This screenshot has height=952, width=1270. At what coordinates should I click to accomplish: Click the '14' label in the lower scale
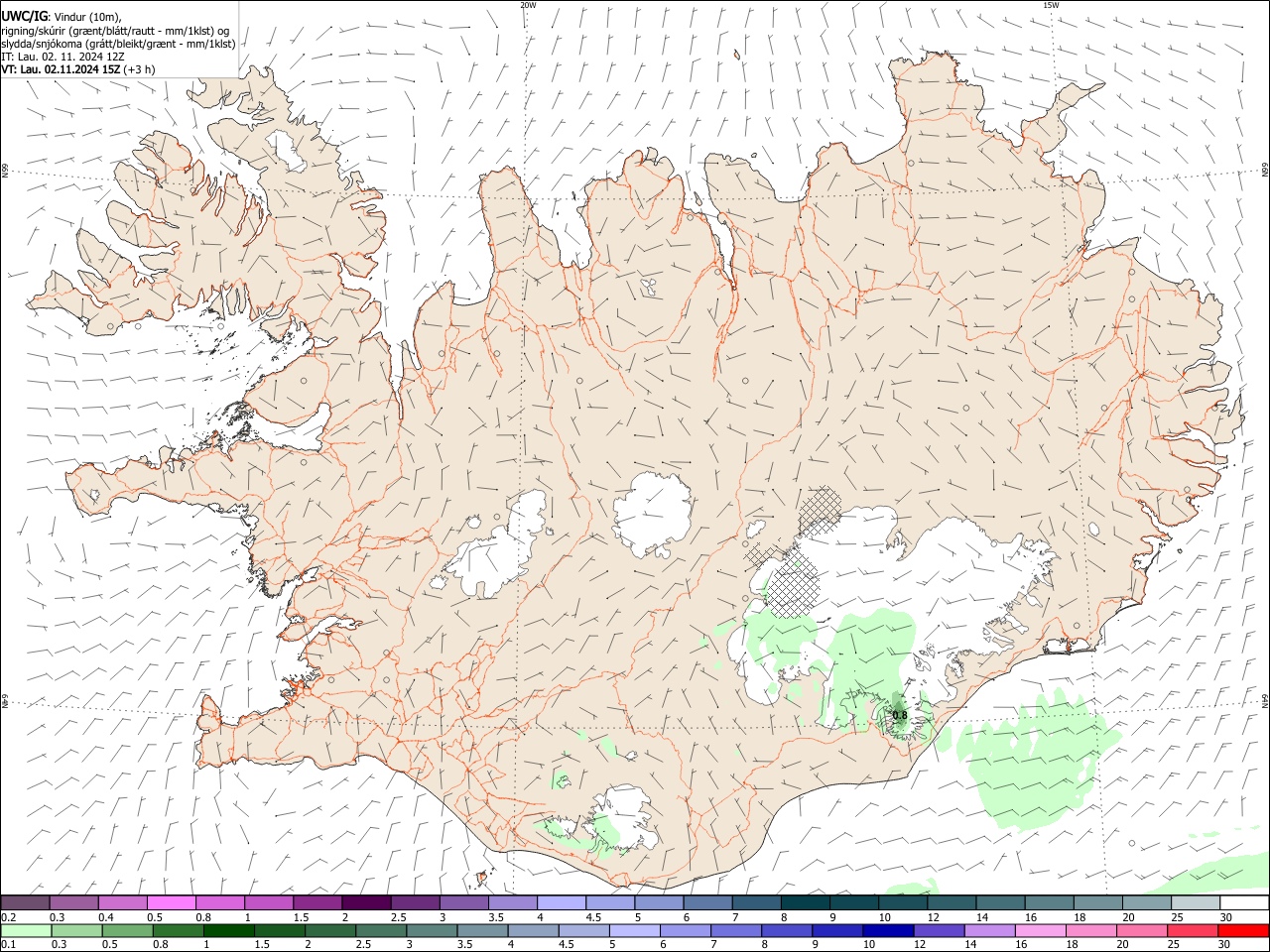pyautogui.click(x=970, y=945)
